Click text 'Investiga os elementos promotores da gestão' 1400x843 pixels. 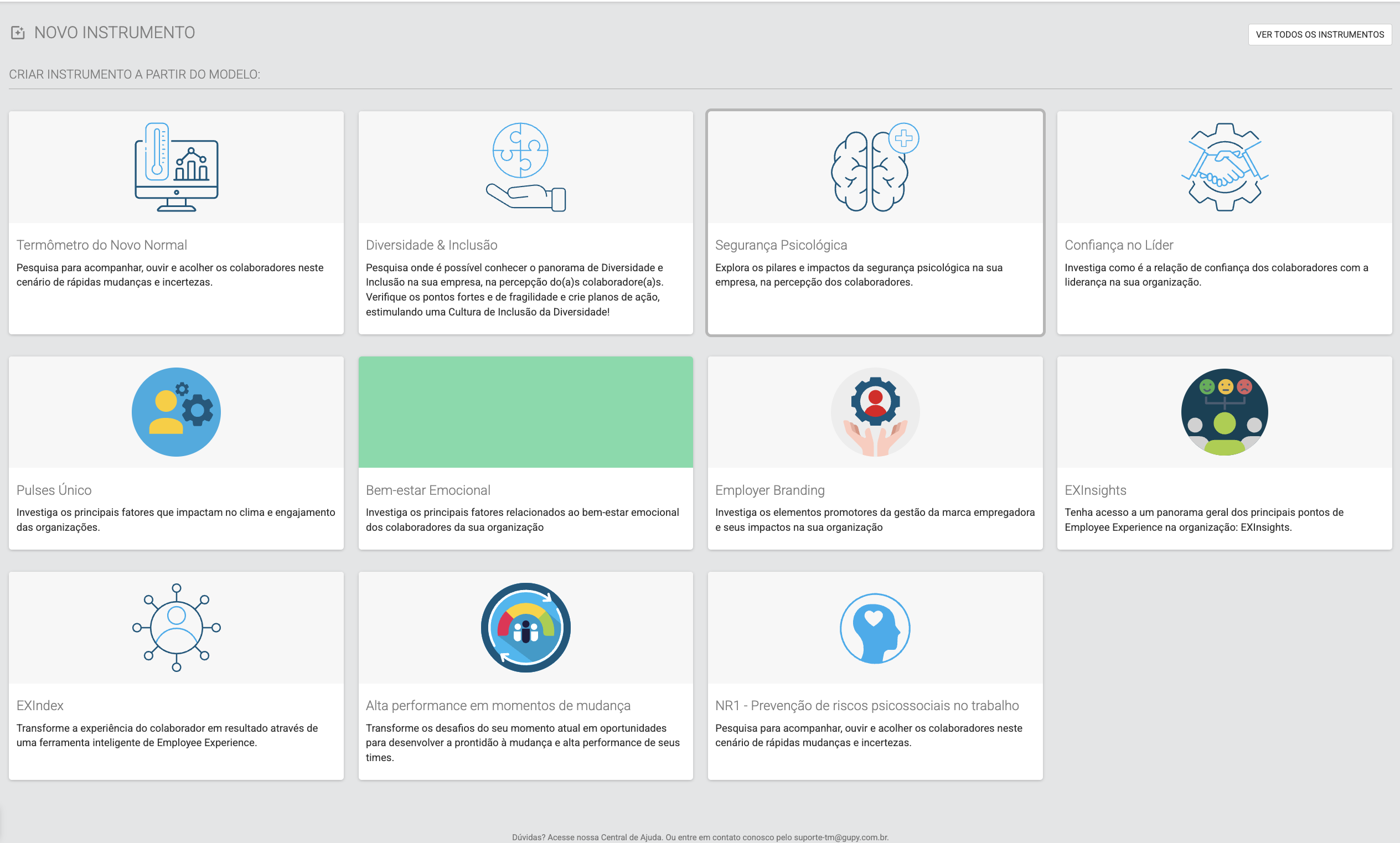pos(875,520)
